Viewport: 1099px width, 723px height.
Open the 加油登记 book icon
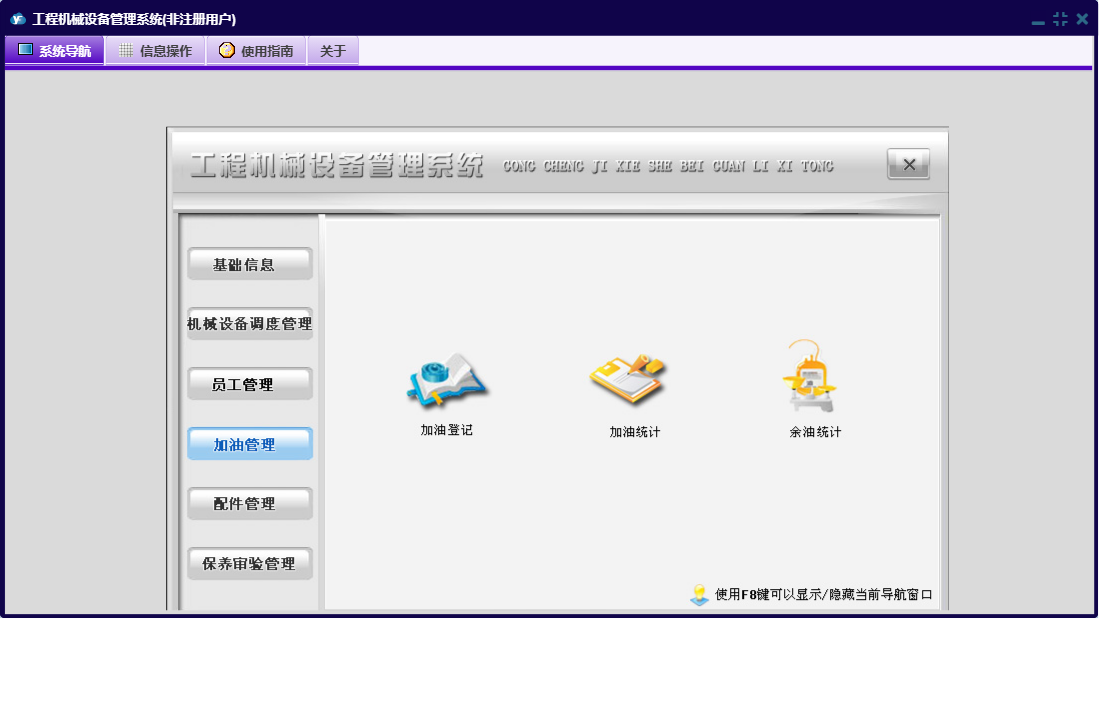(x=447, y=380)
